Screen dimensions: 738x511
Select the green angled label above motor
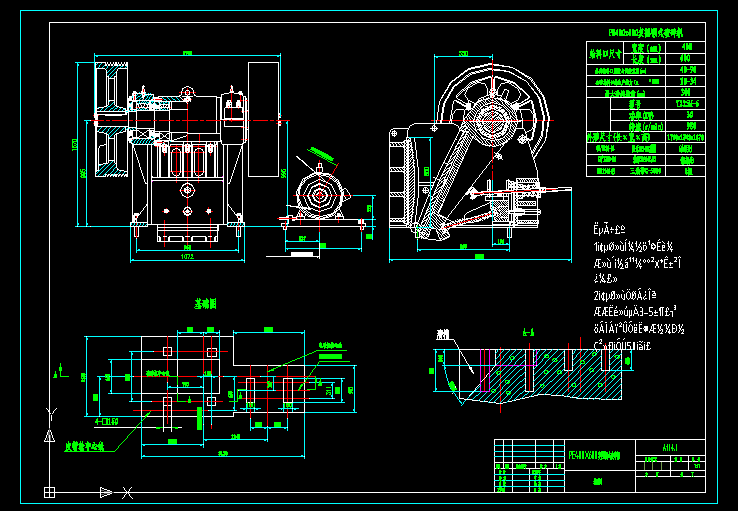321,153
